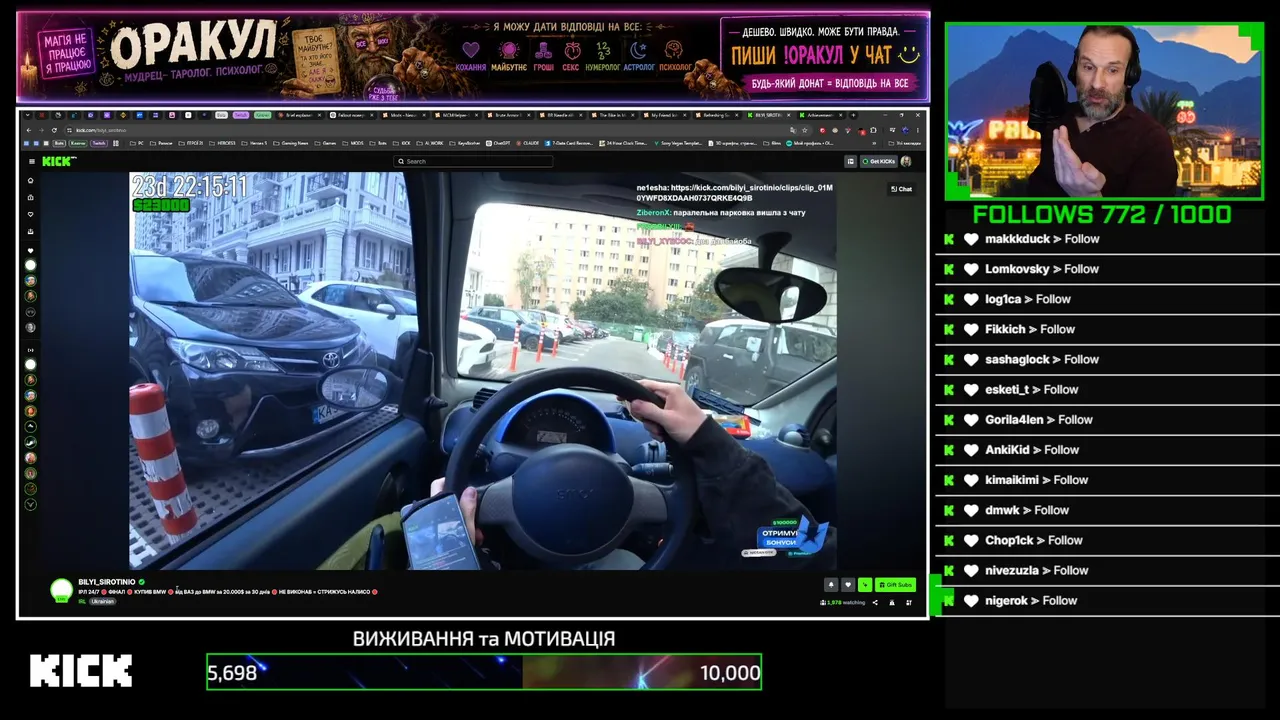Bookmark this page with the star icon

(807, 130)
